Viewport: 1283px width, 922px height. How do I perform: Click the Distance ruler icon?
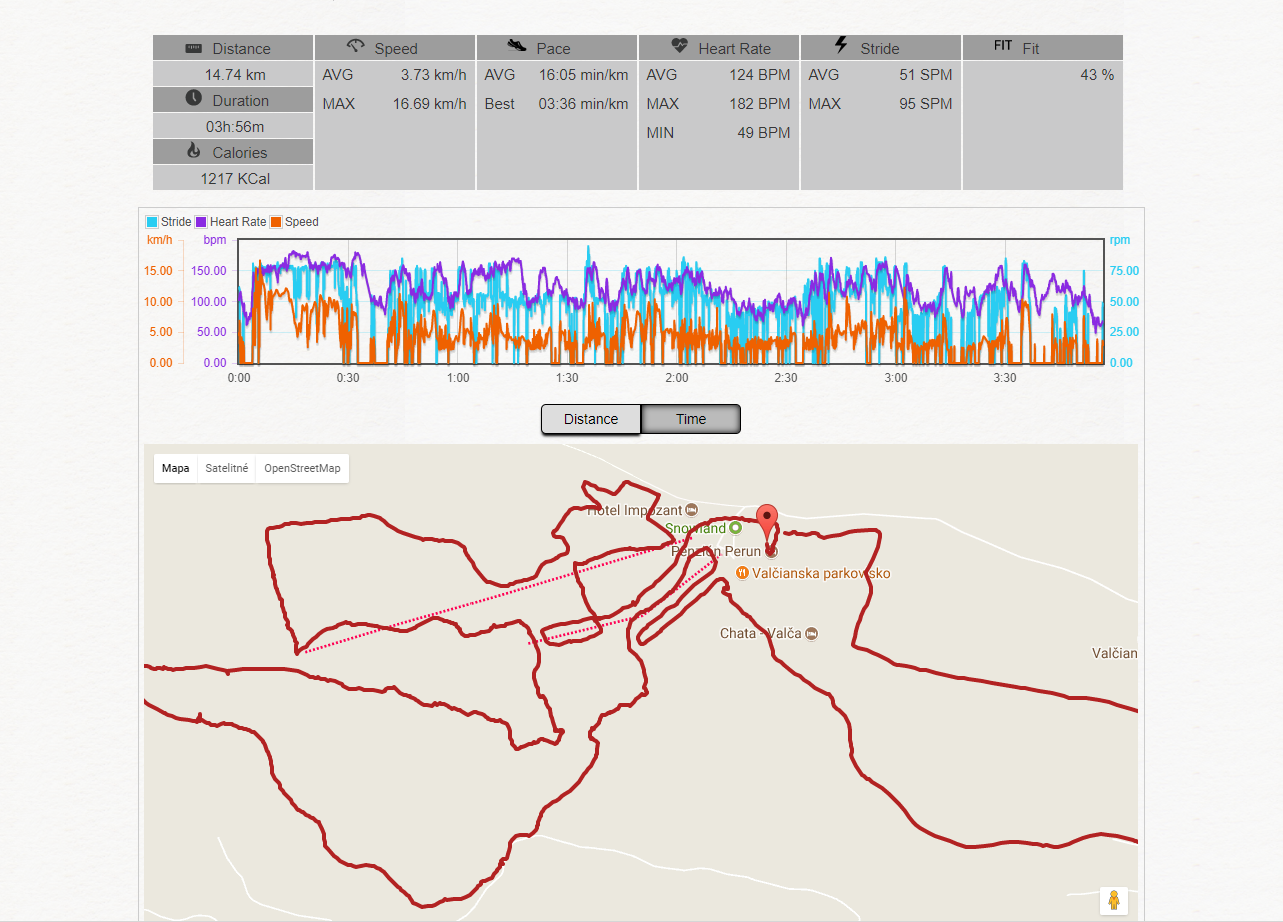(x=194, y=49)
